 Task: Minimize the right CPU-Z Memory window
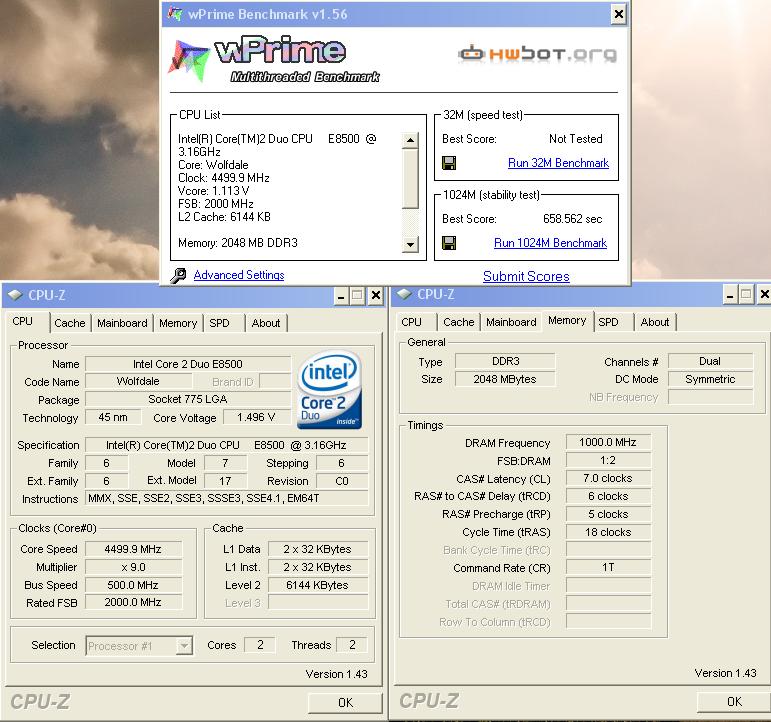coord(730,295)
